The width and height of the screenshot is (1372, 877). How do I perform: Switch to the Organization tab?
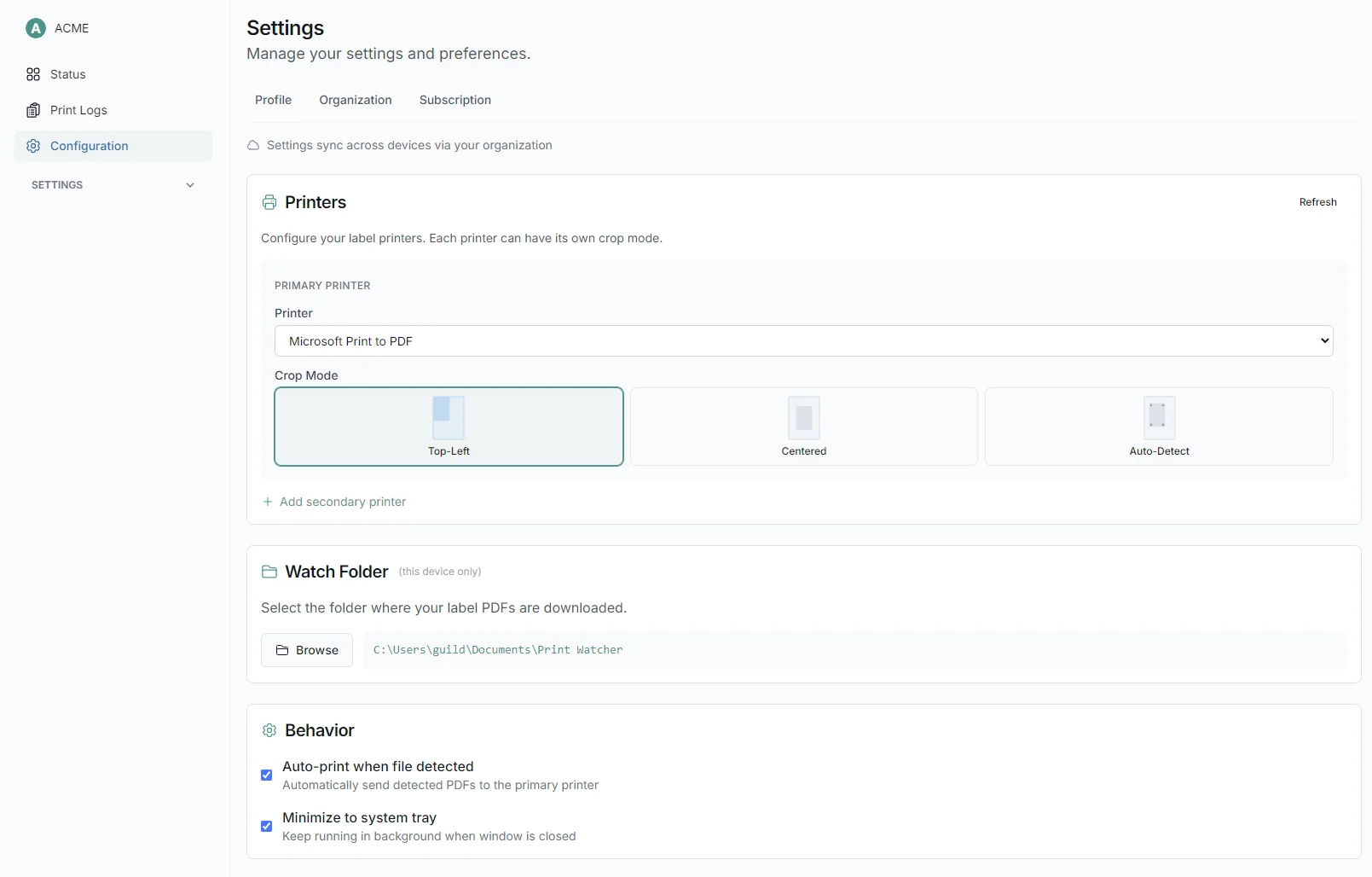pos(356,100)
